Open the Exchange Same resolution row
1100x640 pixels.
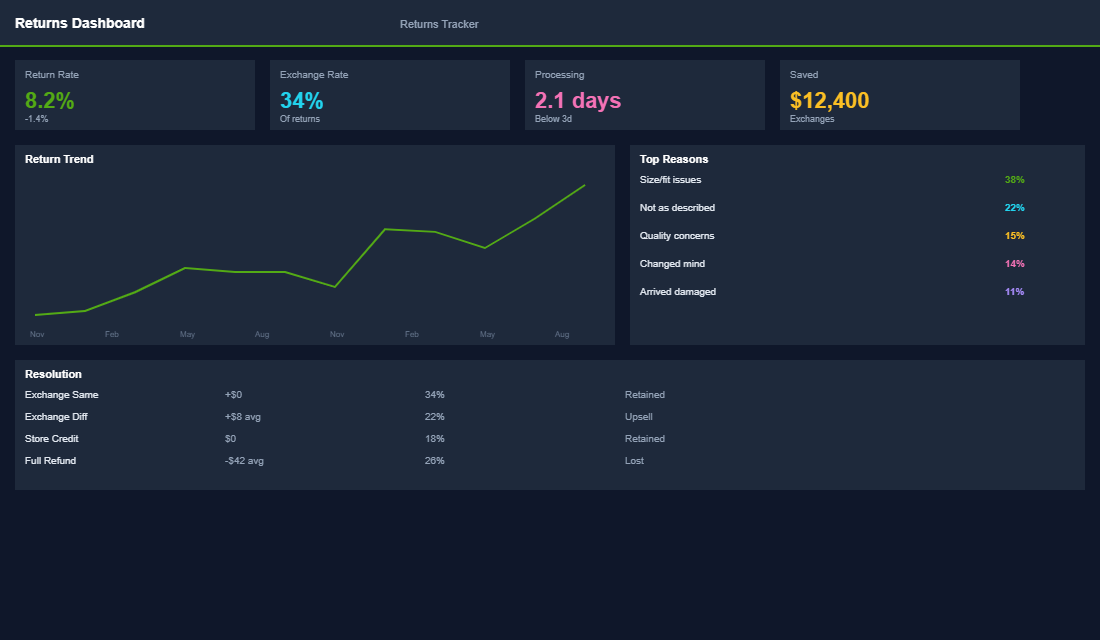[62, 394]
